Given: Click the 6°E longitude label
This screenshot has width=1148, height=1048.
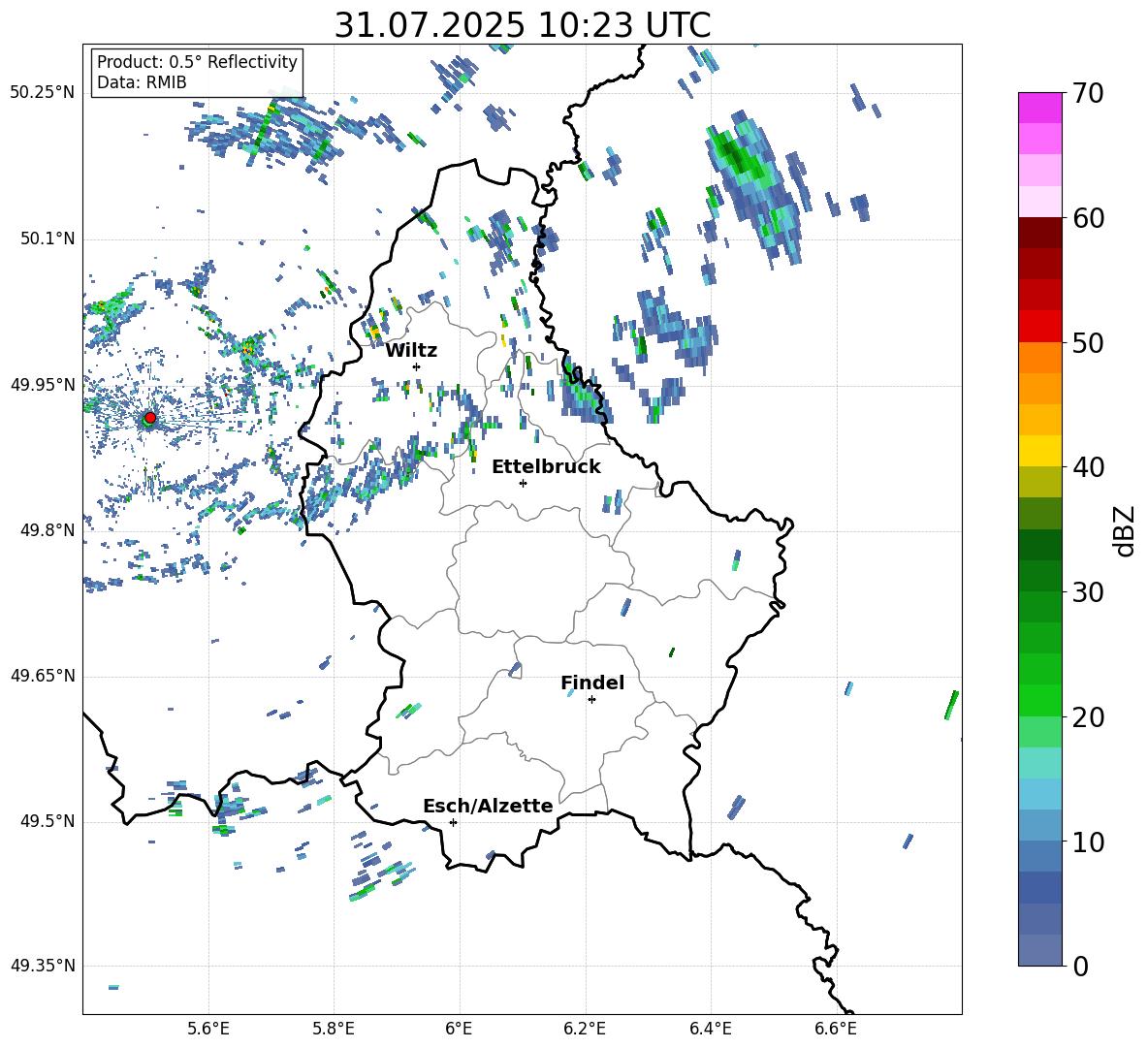Looking at the screenshot, I should click(459, 1029).
